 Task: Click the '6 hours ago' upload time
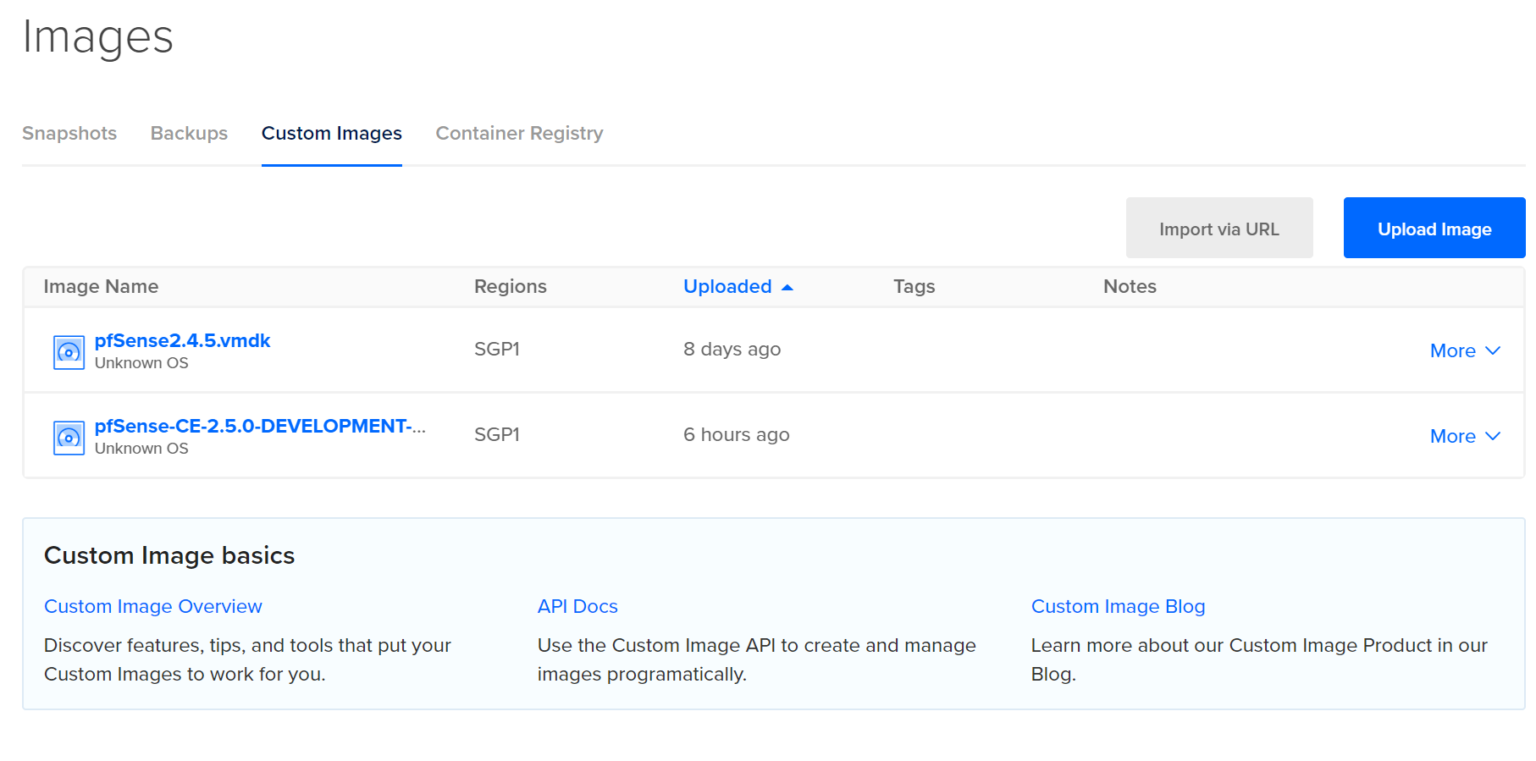point(736,434)
